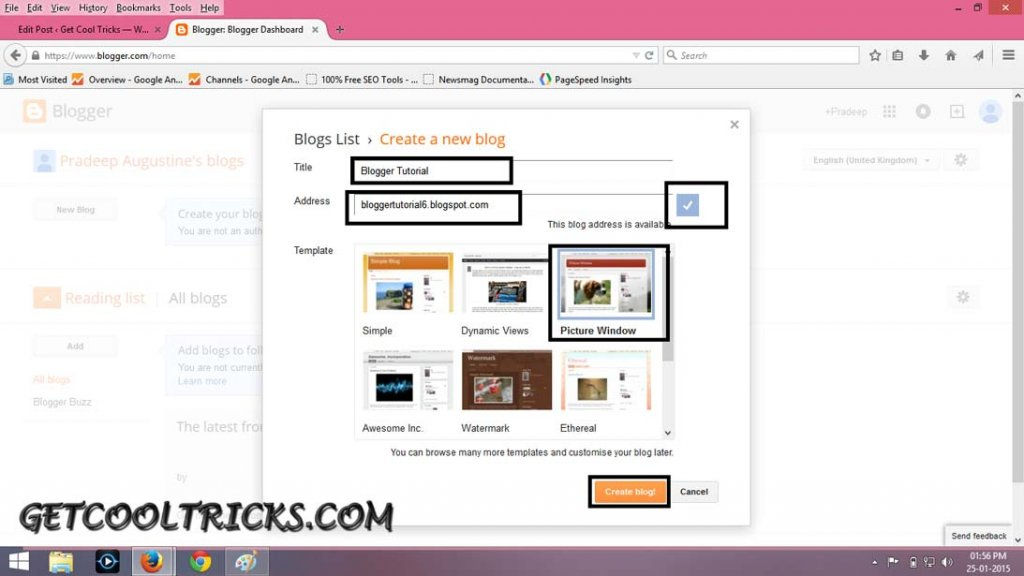Select the Simple template thumbnail

pyautogui.click(x=408, y=283)
